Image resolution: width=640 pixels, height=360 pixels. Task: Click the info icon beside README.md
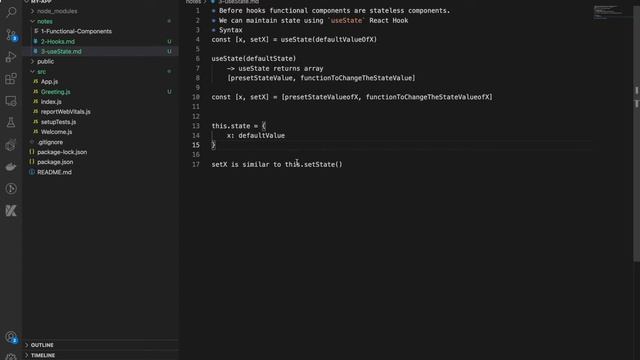(32, 172)
